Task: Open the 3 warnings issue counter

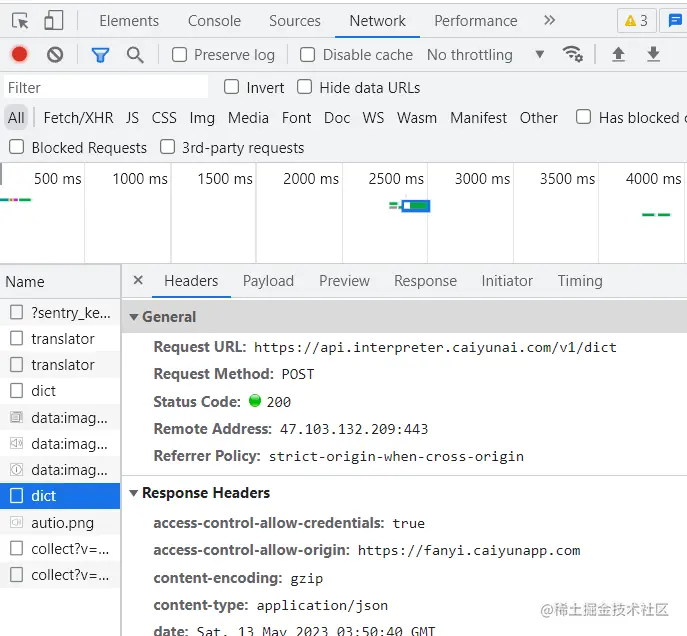Action: coord(637,21)
